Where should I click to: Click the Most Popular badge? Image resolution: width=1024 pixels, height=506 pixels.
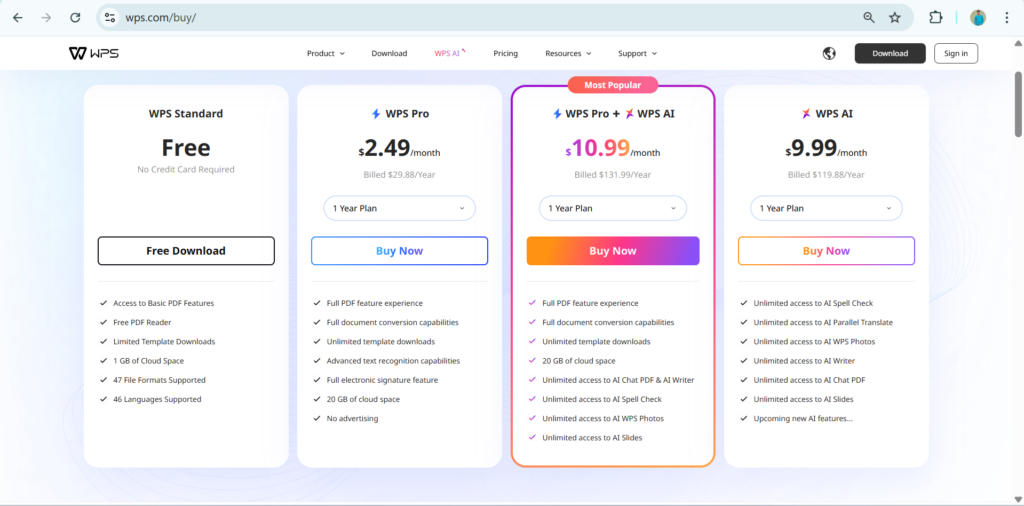click(613, 85)
